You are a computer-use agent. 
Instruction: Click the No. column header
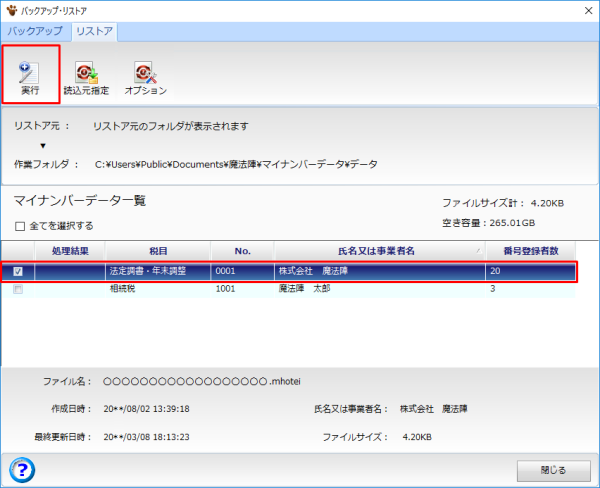pyautogui.click(x=242, y=251)
